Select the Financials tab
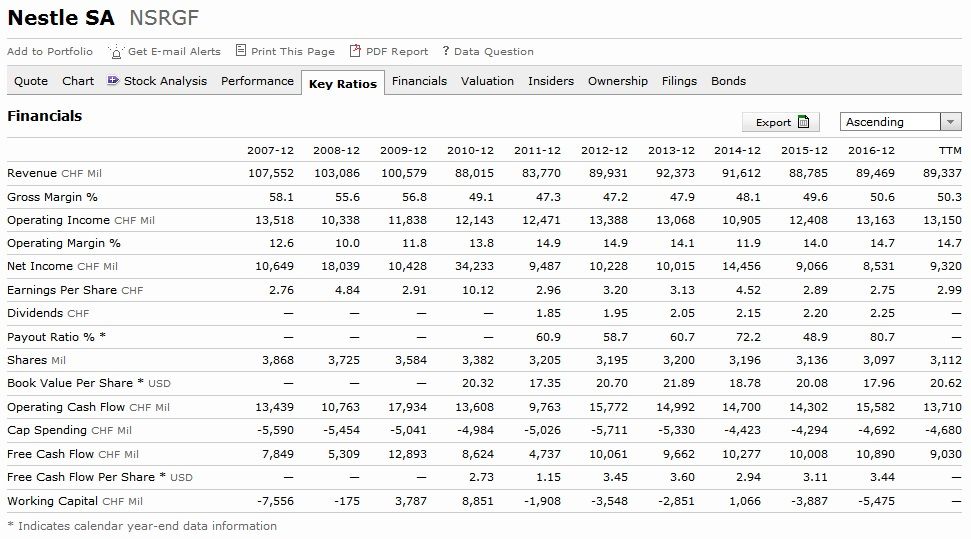 (419, 81)
